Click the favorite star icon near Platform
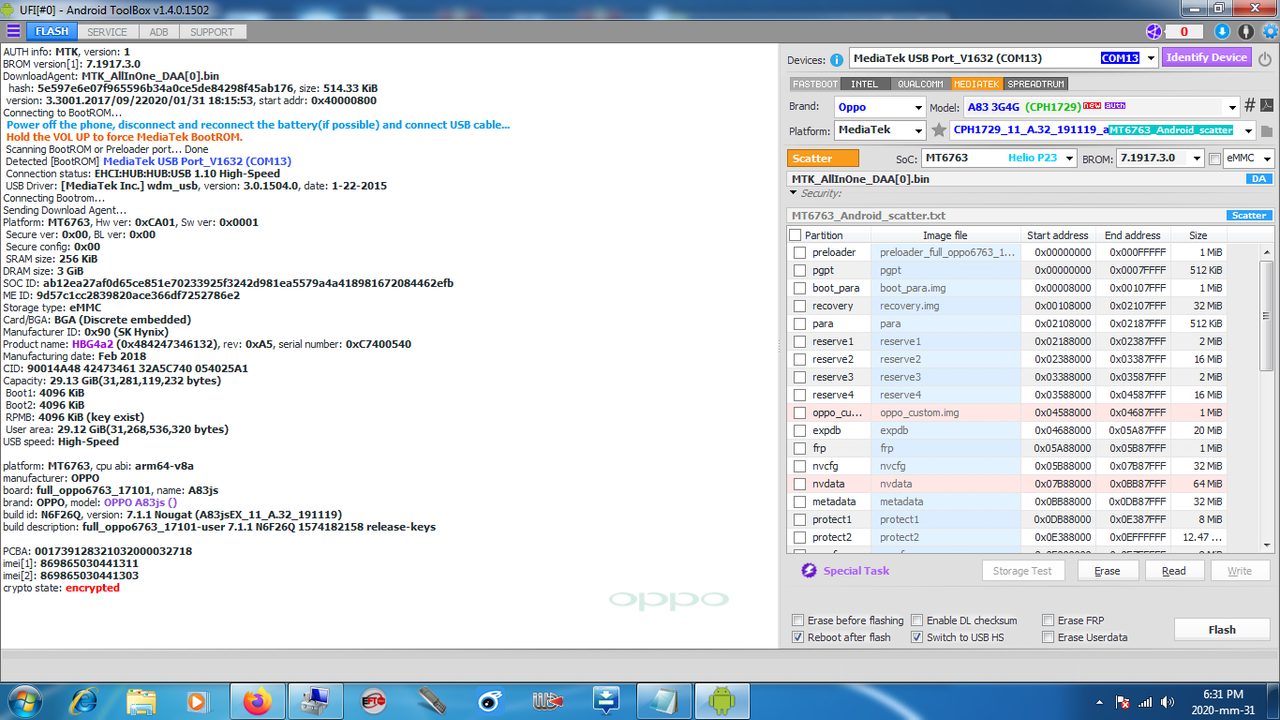The width and height of the screenshot is (1280, 720). point(938,130)
